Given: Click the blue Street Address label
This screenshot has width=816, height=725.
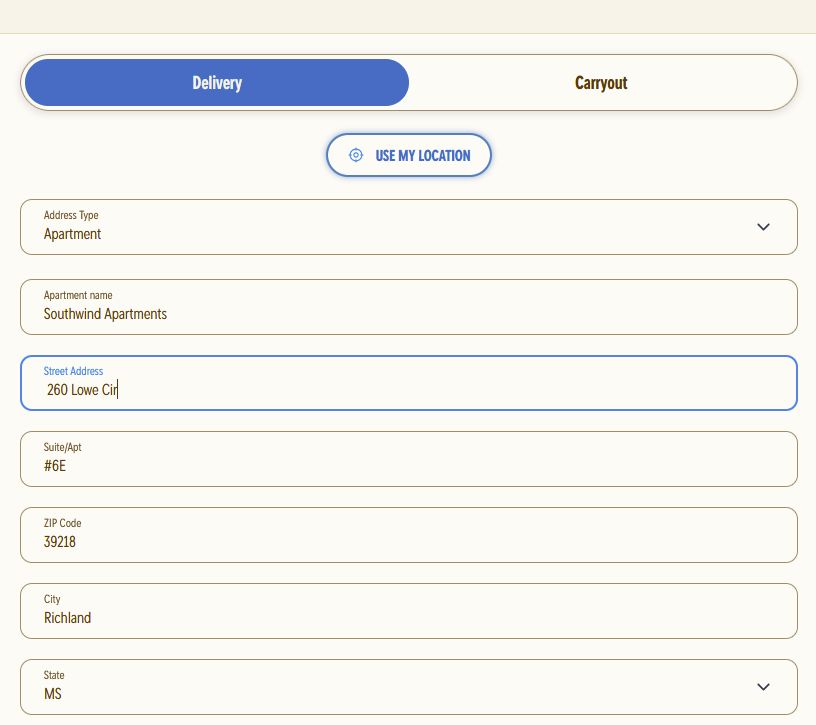Looking at the screenshot, I should tap(73, 371).
